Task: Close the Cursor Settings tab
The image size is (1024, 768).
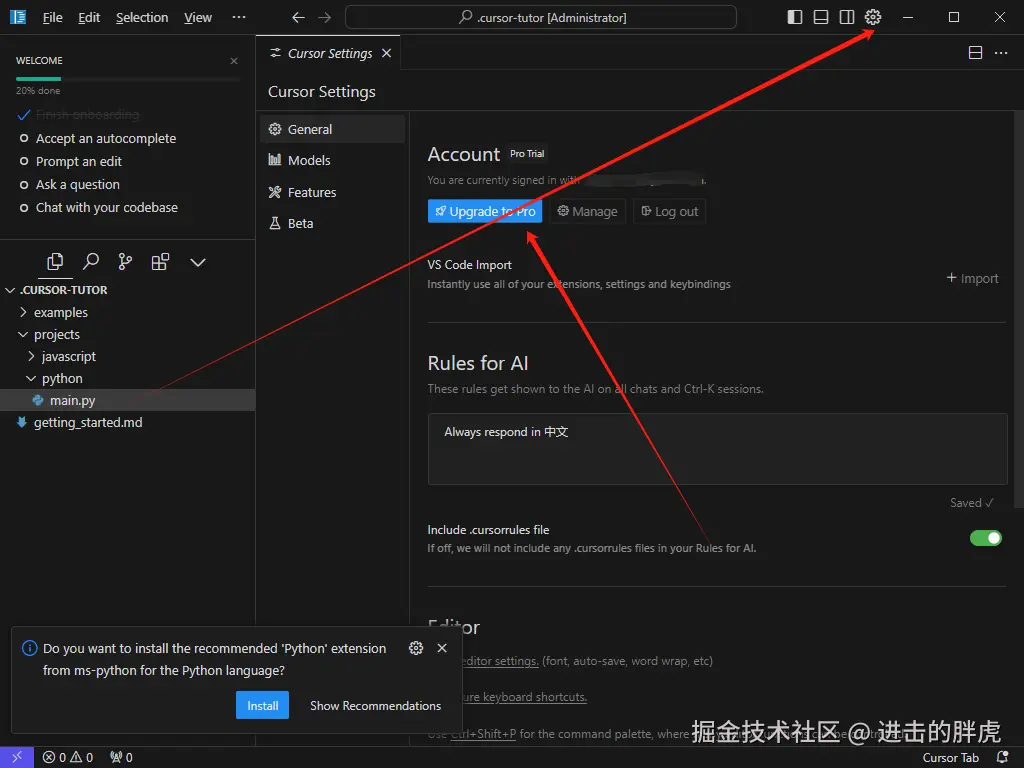Action: pos(387,53)
